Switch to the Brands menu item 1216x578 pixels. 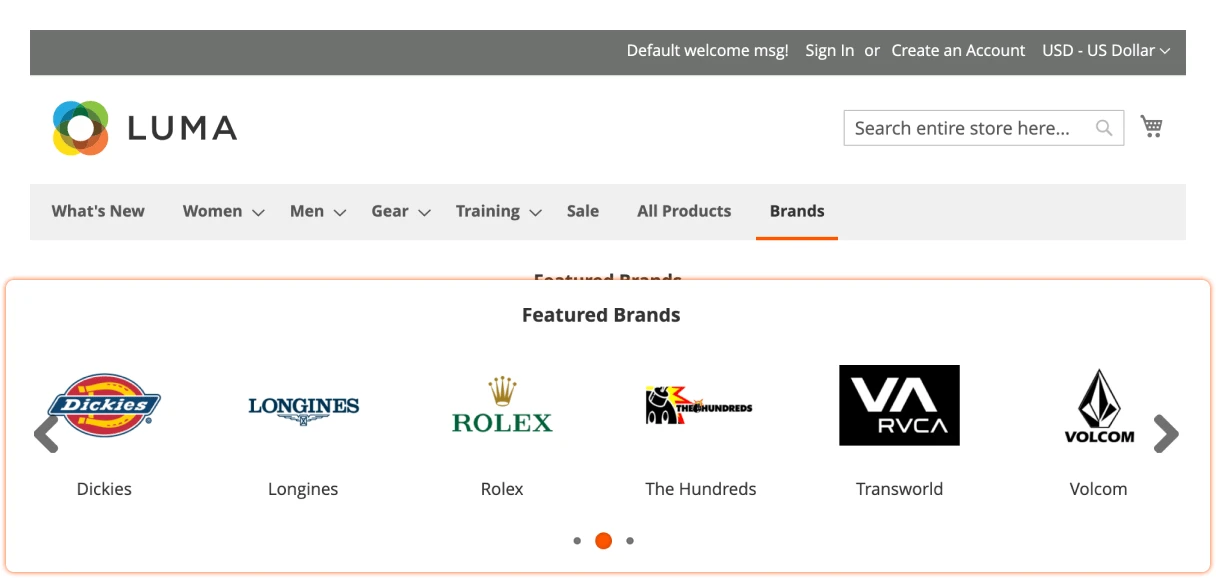[796, 211]
